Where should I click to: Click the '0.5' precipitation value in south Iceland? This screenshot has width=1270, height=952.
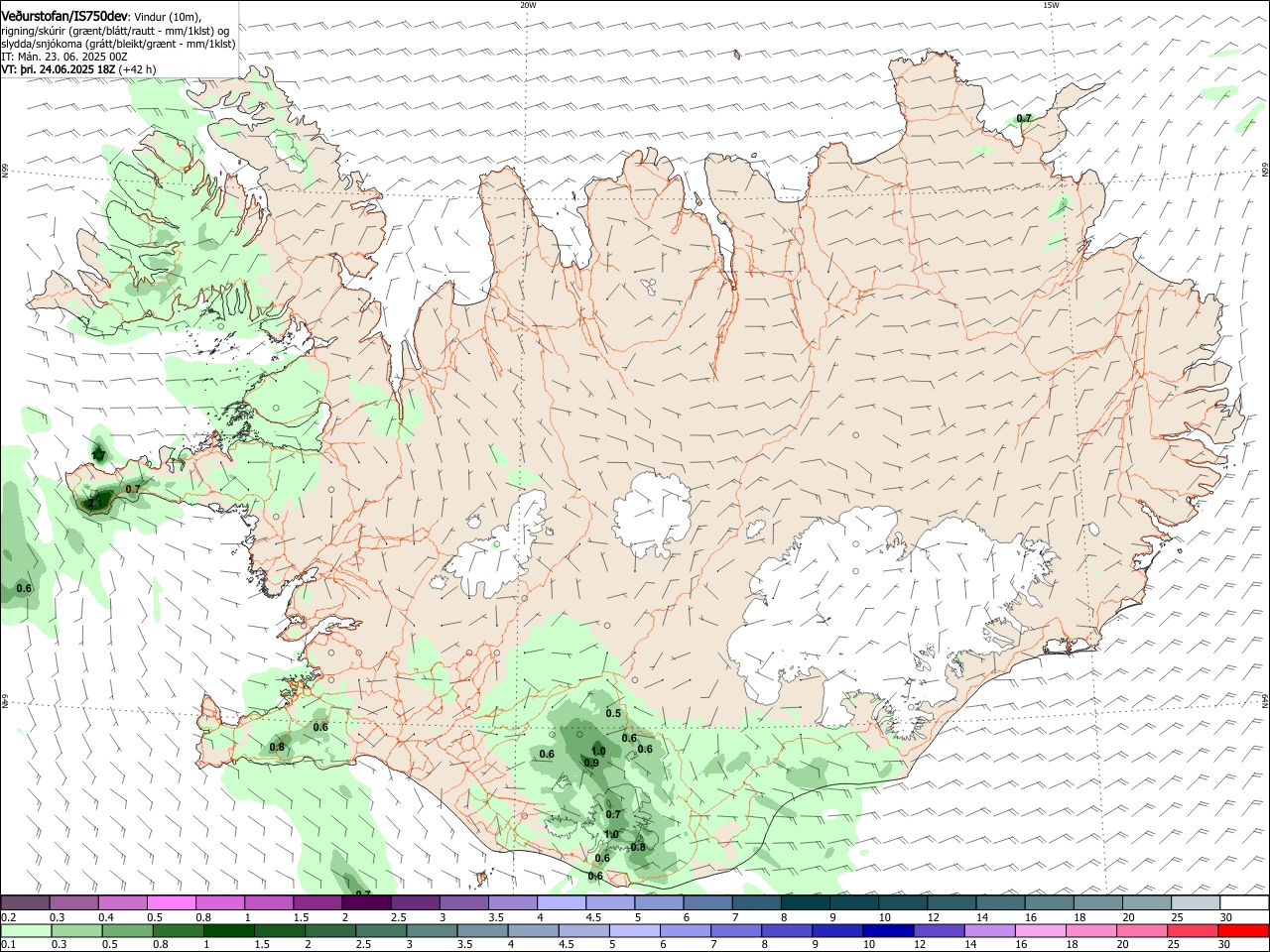tap(613, 713)
